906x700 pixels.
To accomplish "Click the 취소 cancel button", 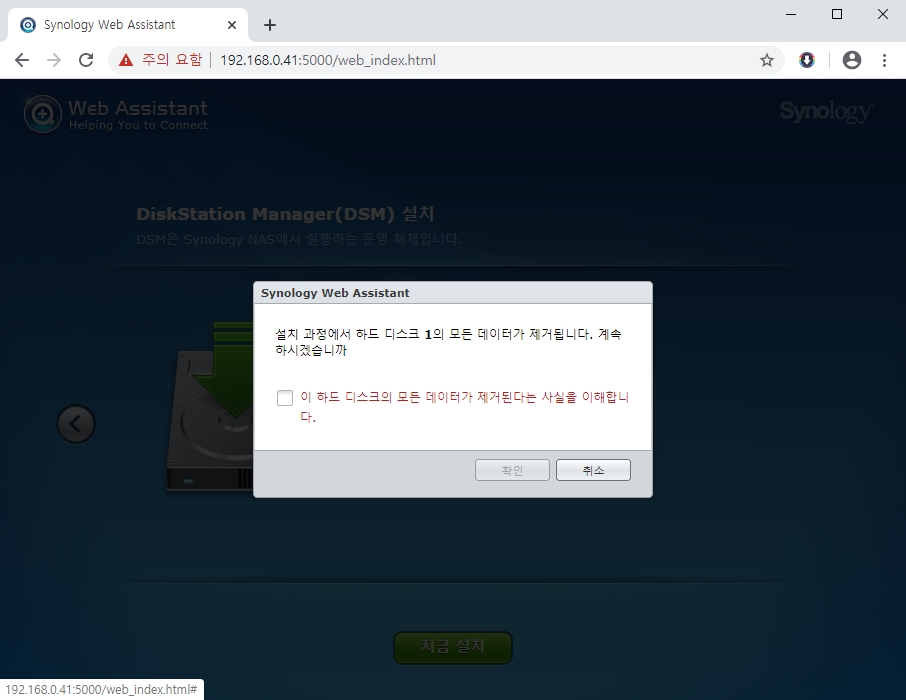I will tap(593, 470).
